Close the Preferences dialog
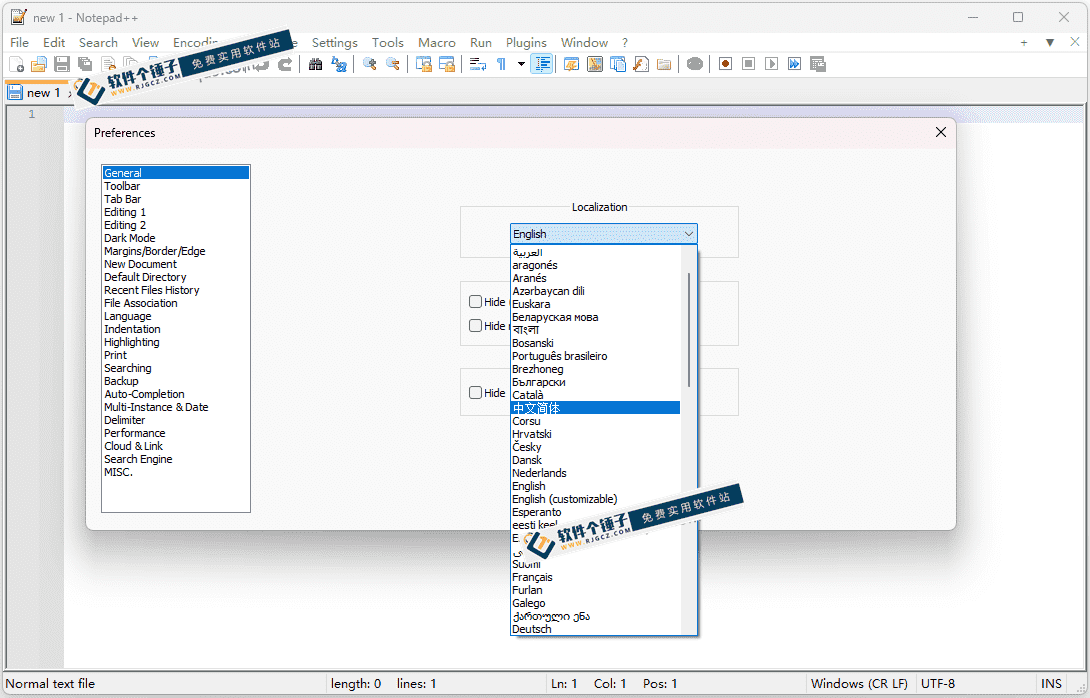This screenshot has width=1090, height=698. 941,132
